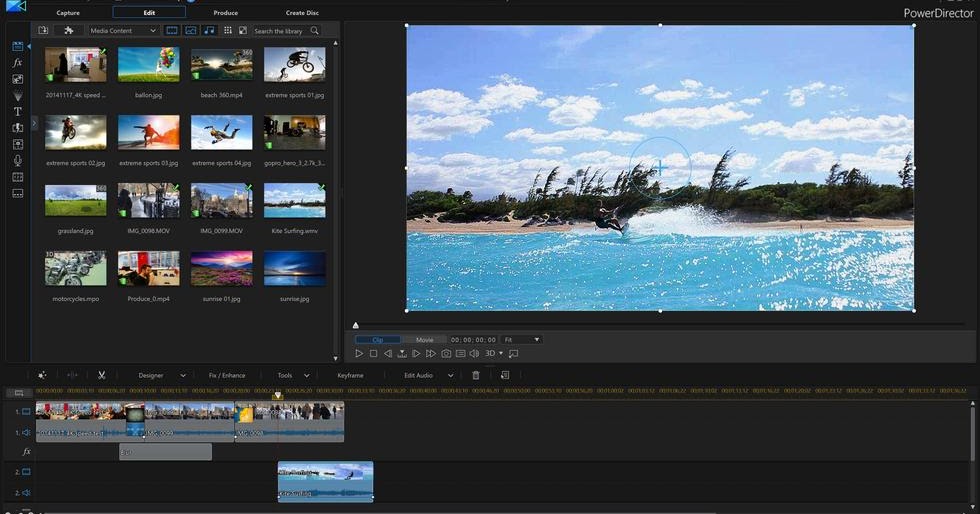Click the timeline playhead marker
This screenshot has height=514, width=980.
(x=278, y=395)
